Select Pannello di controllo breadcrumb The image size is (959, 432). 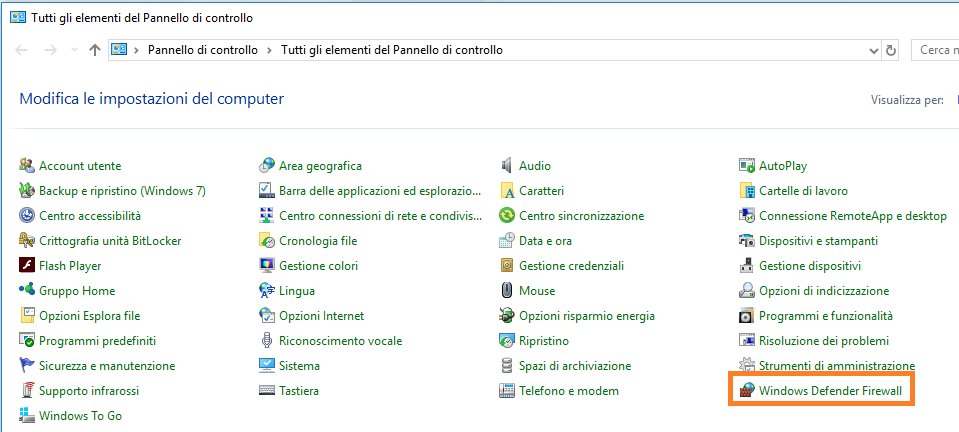202,50
